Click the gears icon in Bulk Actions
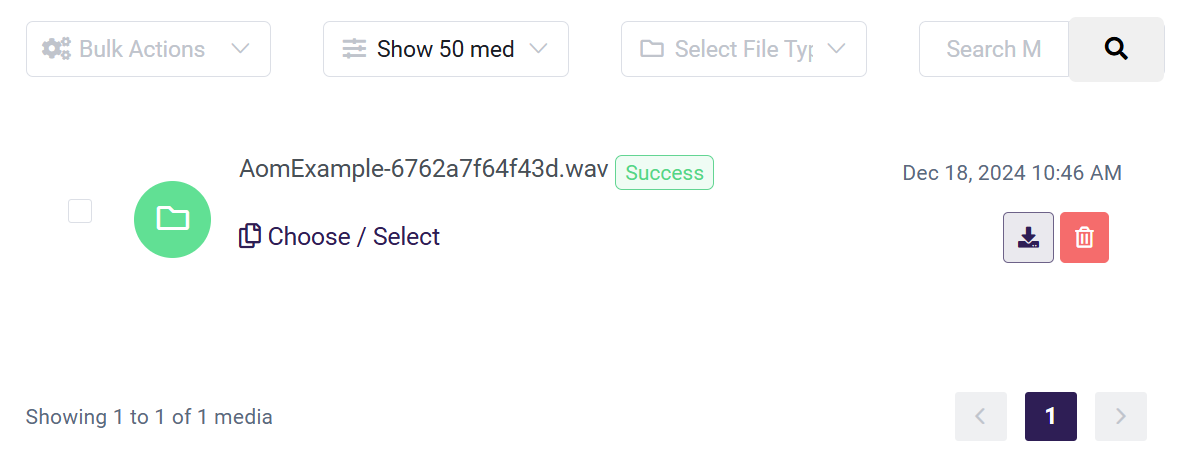Image resolution: width=1193 pixels, height=470 pixels. pos(56,49)
